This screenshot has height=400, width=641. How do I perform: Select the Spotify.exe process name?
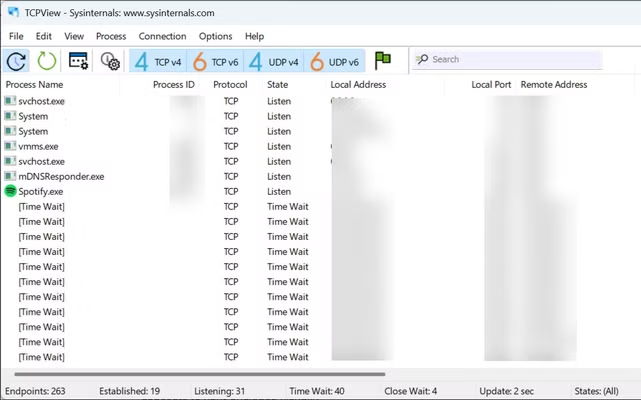(41, 192)
